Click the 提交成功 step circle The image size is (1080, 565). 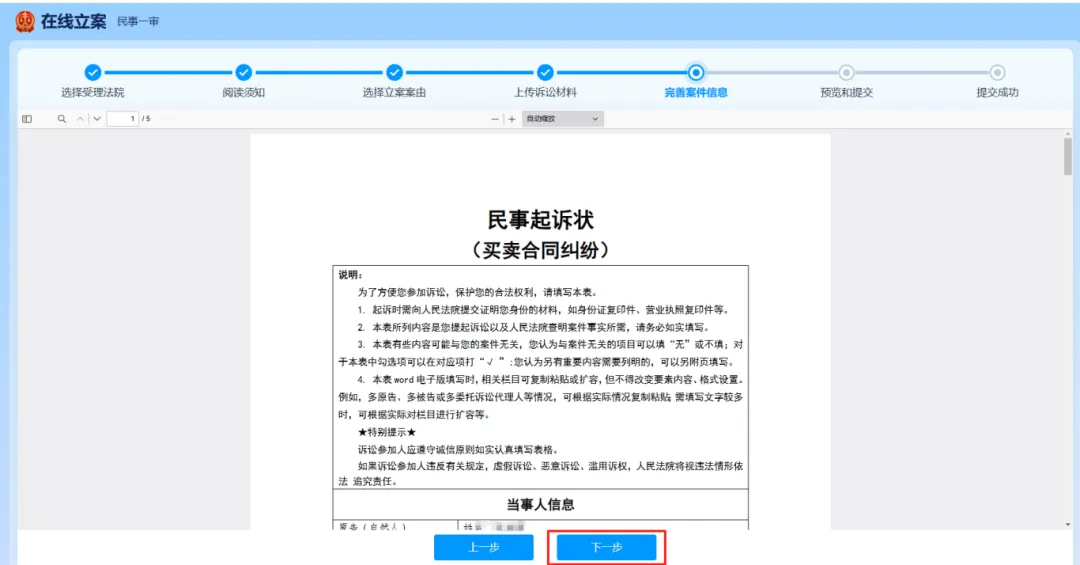pyautogui.click(x=997, y=72)
